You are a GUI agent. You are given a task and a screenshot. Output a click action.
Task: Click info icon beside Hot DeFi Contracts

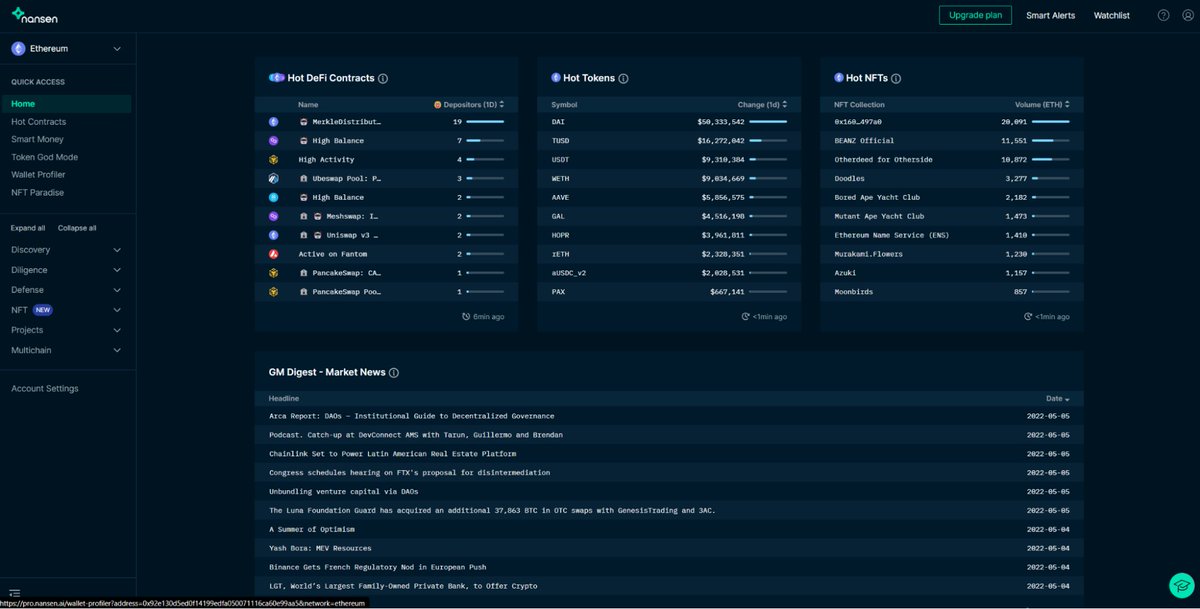coord(383,78)
